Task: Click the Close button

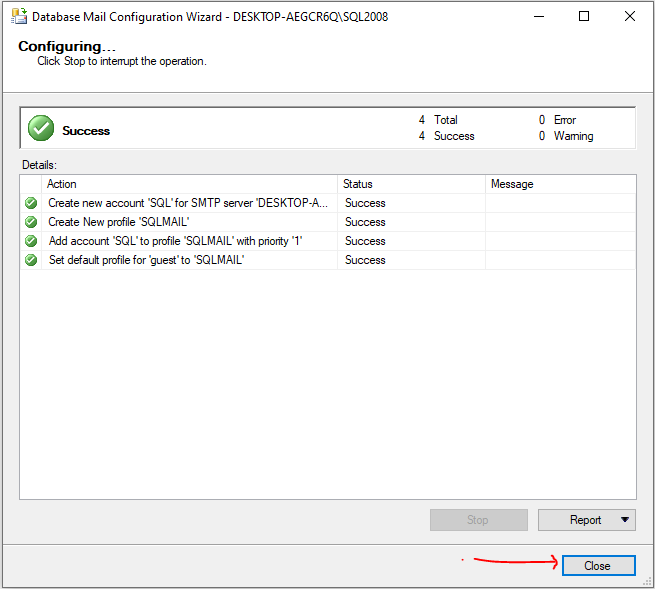Action: [599, 566]
